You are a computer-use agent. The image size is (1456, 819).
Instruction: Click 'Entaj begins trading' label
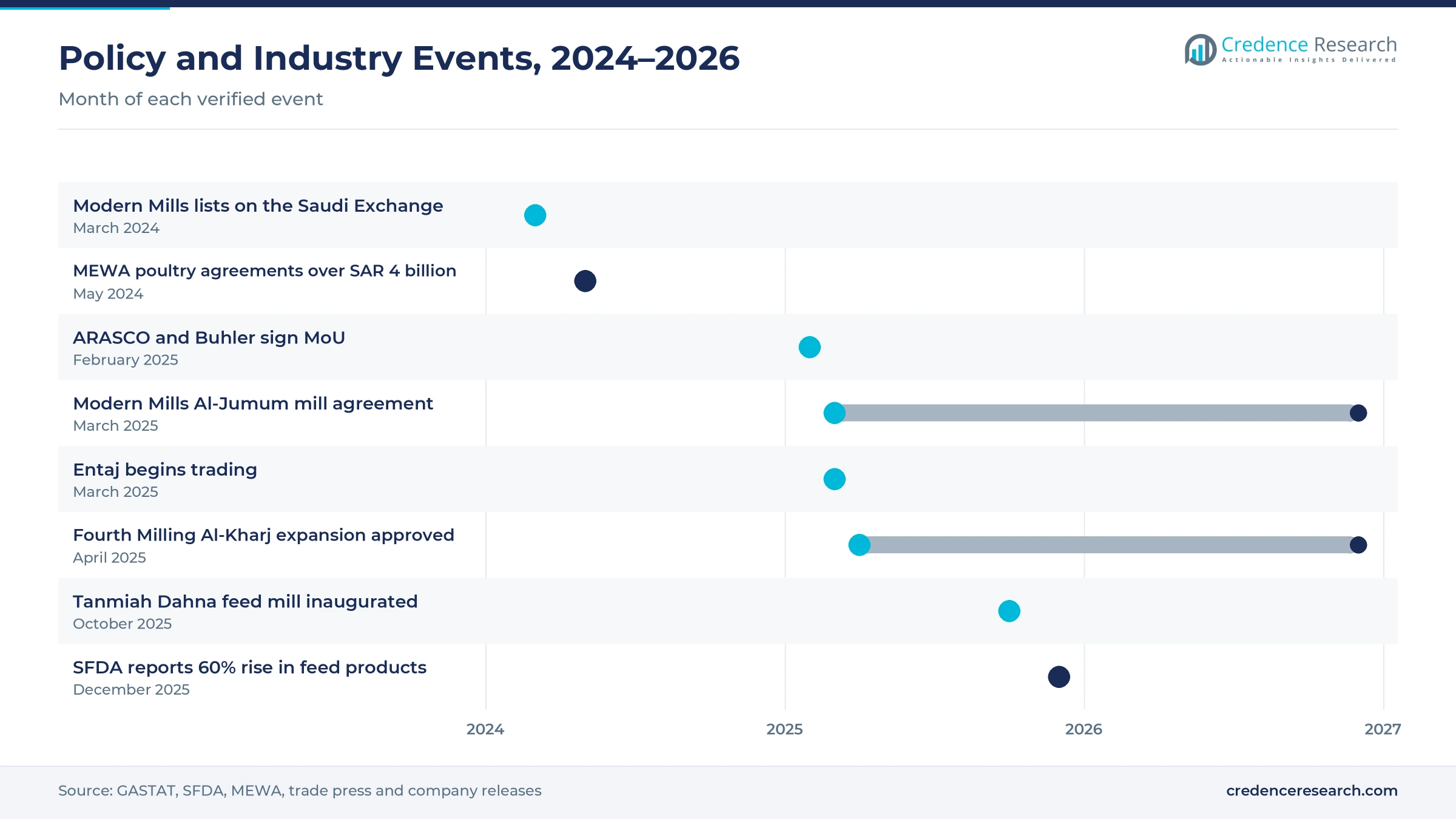pos(165,470)
